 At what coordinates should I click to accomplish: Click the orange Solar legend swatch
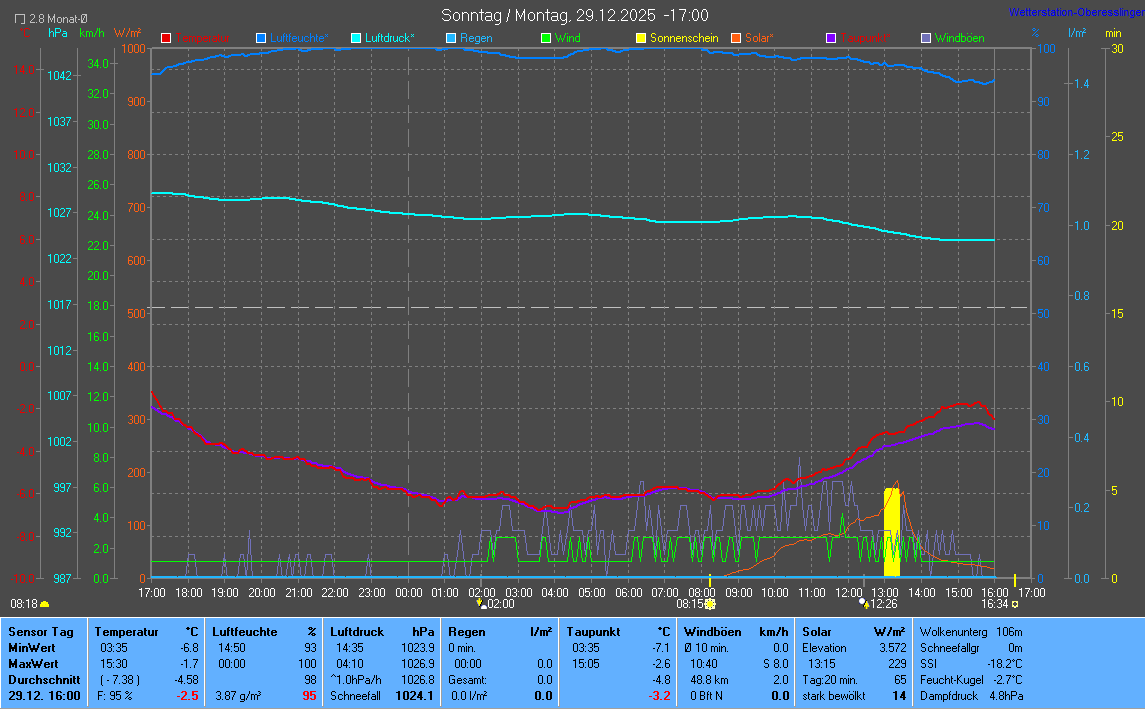[x=736, y=38]
